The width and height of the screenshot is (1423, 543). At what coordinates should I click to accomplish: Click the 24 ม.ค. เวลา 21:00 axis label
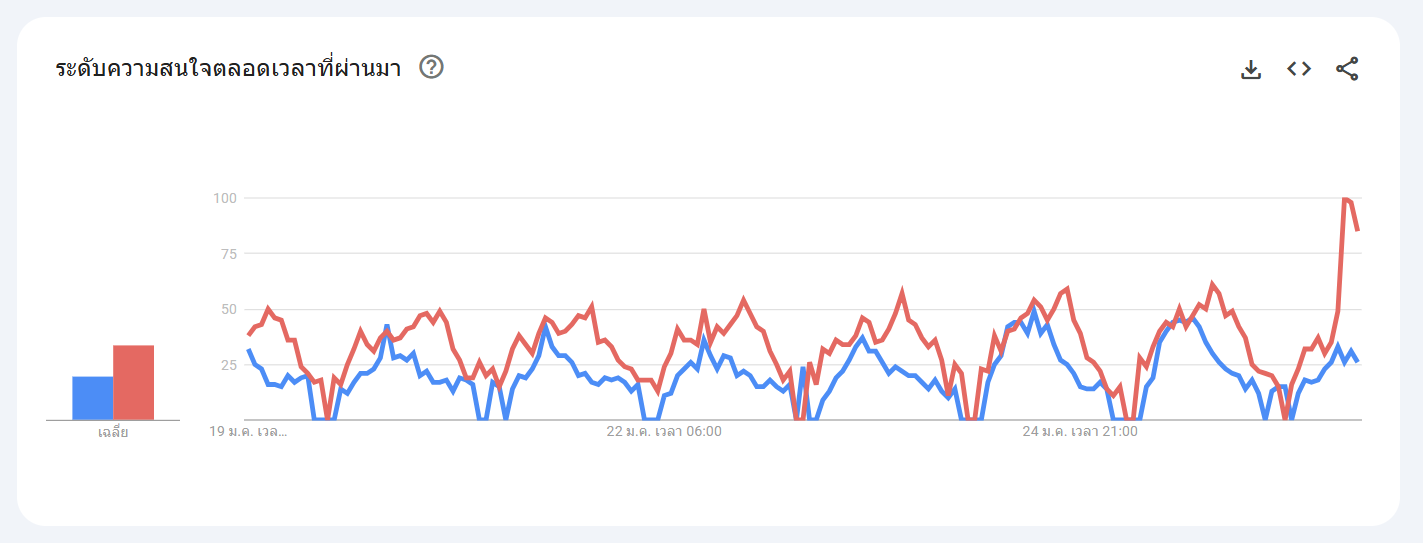[x=1079, y=432]
